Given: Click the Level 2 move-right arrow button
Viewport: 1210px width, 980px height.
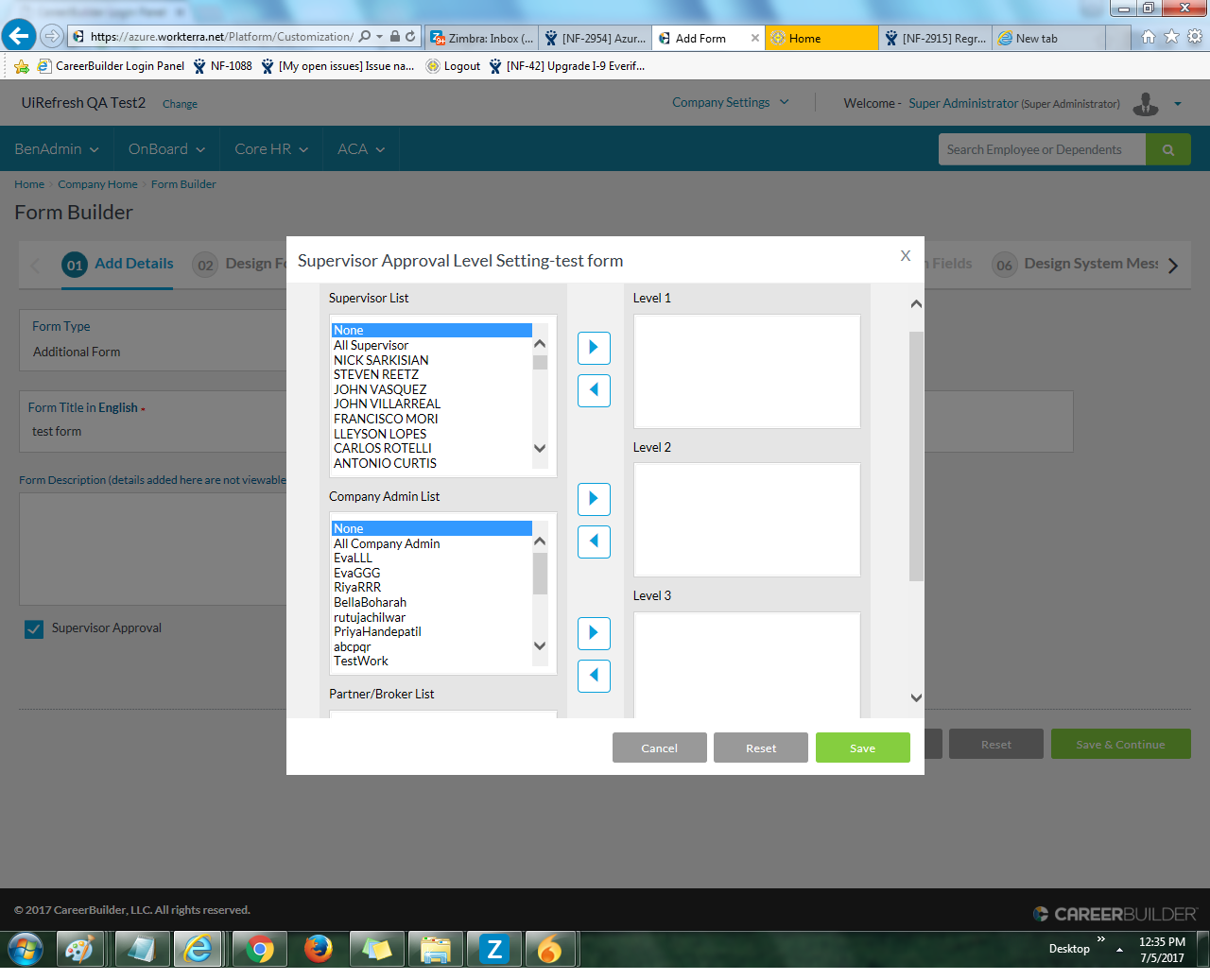Looking at the screenshot, I should [594, 499].
